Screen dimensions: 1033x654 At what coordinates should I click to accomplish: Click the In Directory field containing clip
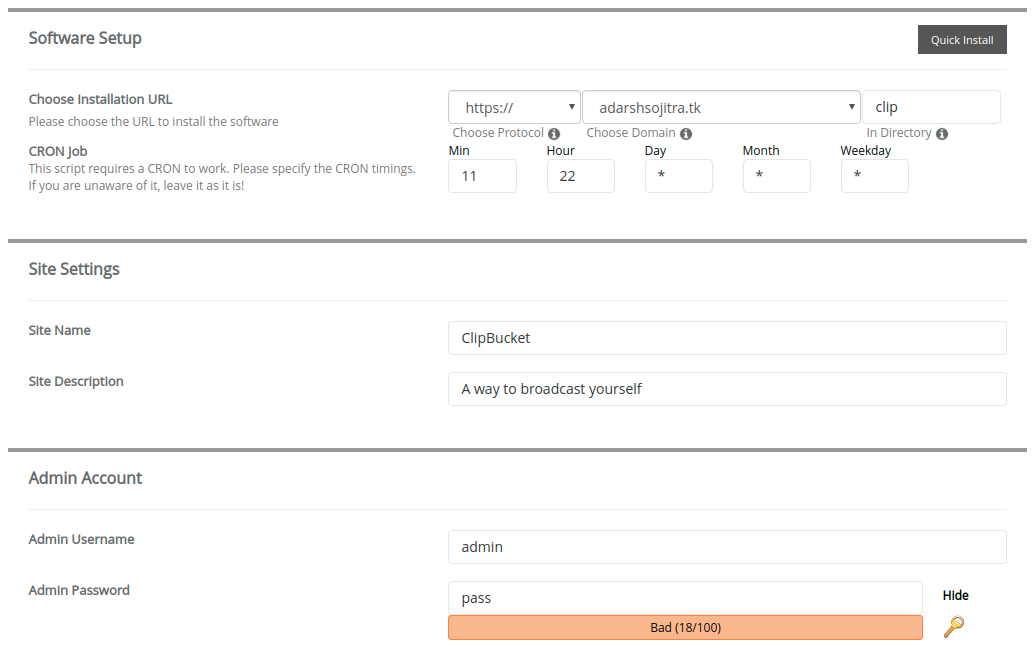[932, 107]
